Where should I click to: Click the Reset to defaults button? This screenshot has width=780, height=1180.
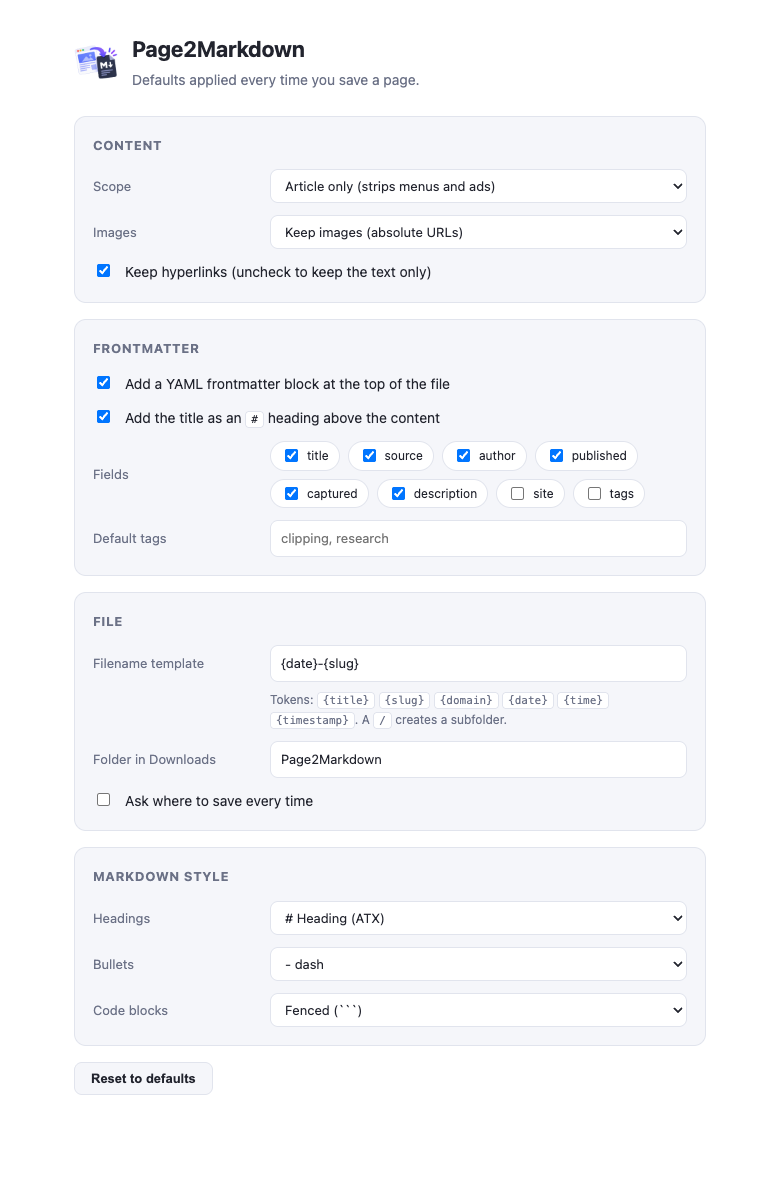pyautogui.click(x=143, y=1079)
